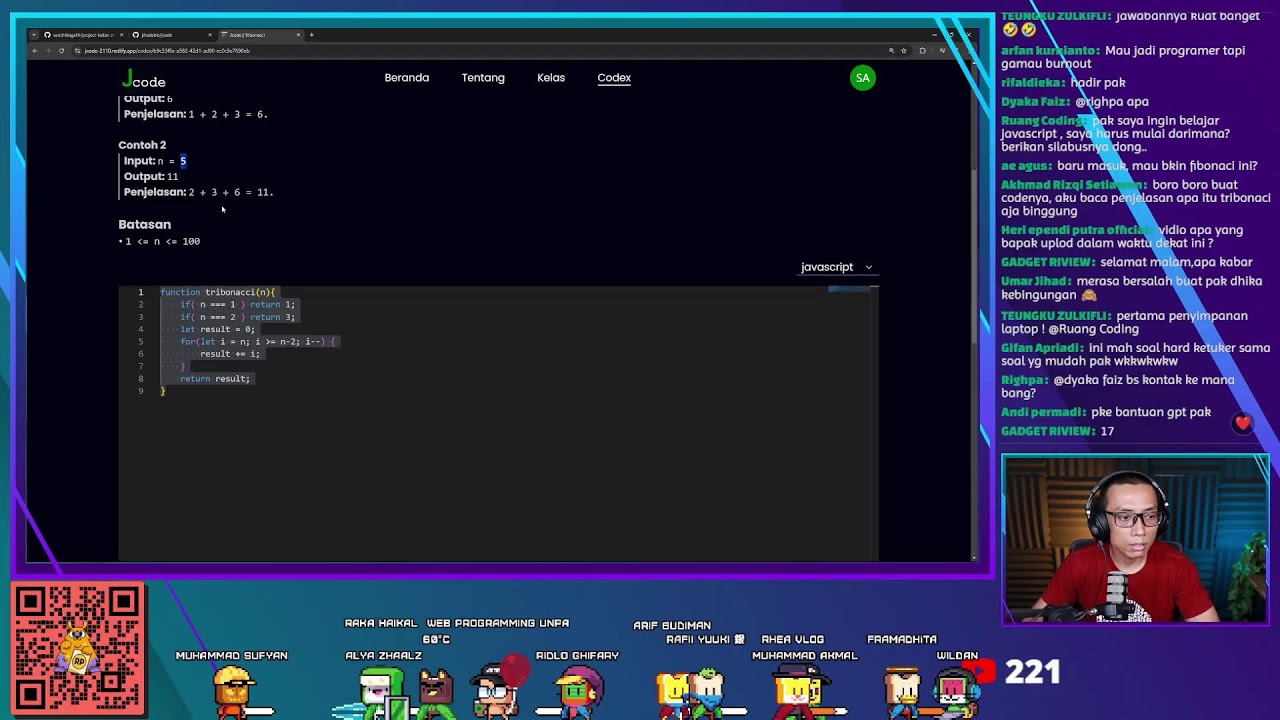Image resolution: width=1280 pixels, height=720 pixels.
Task: Click the zoom magnifier icon in address bar
Action: [891, 50]
